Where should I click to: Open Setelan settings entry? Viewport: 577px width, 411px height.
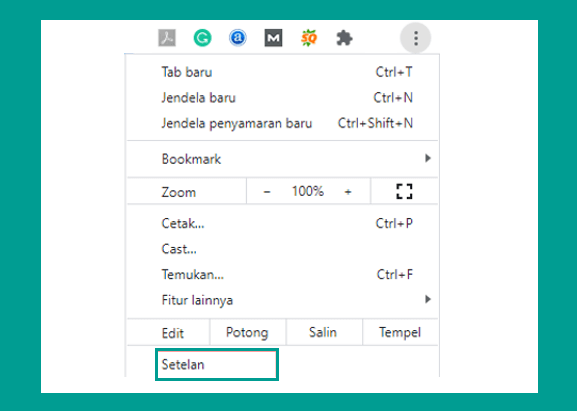[217, 365]
